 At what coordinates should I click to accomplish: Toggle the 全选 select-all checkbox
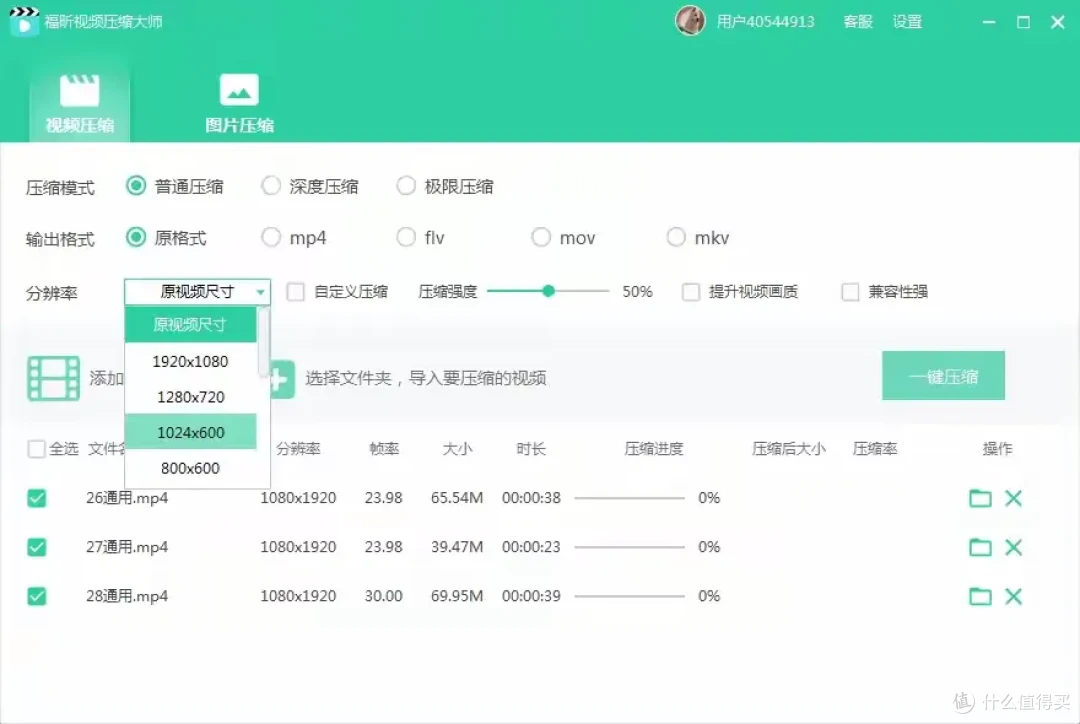tap(37, 449)
